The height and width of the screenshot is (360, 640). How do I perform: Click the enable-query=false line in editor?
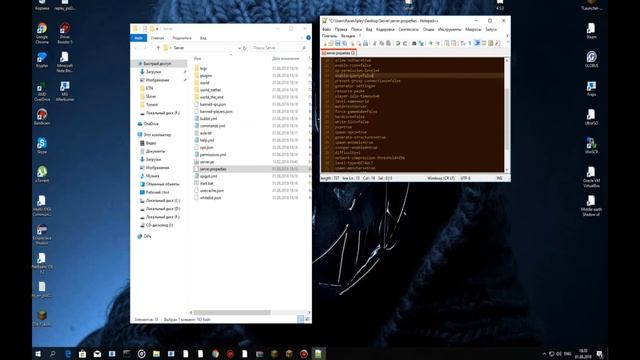[354, 76]
